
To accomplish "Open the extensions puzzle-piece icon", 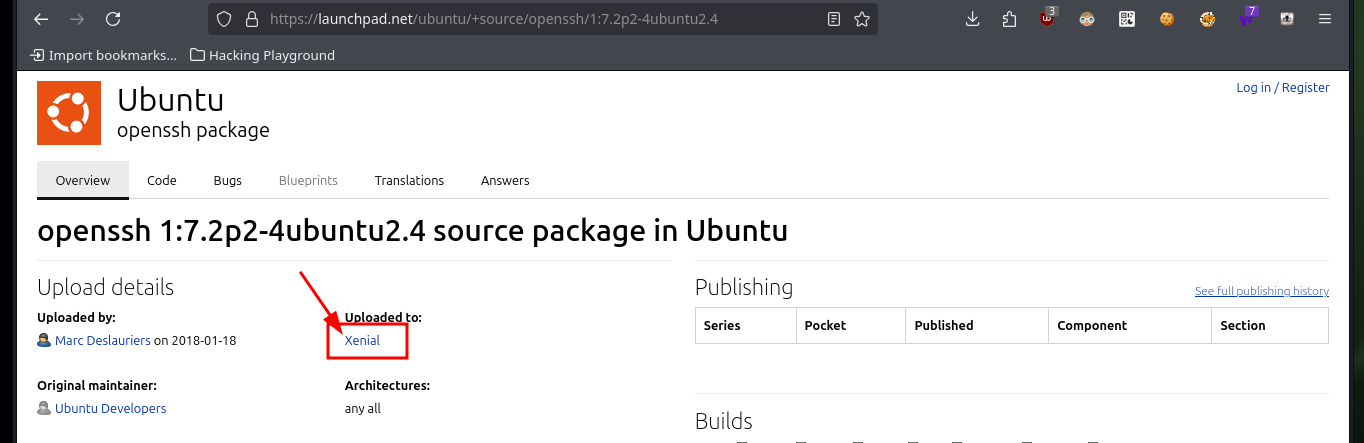I will tap(1008, 19).
